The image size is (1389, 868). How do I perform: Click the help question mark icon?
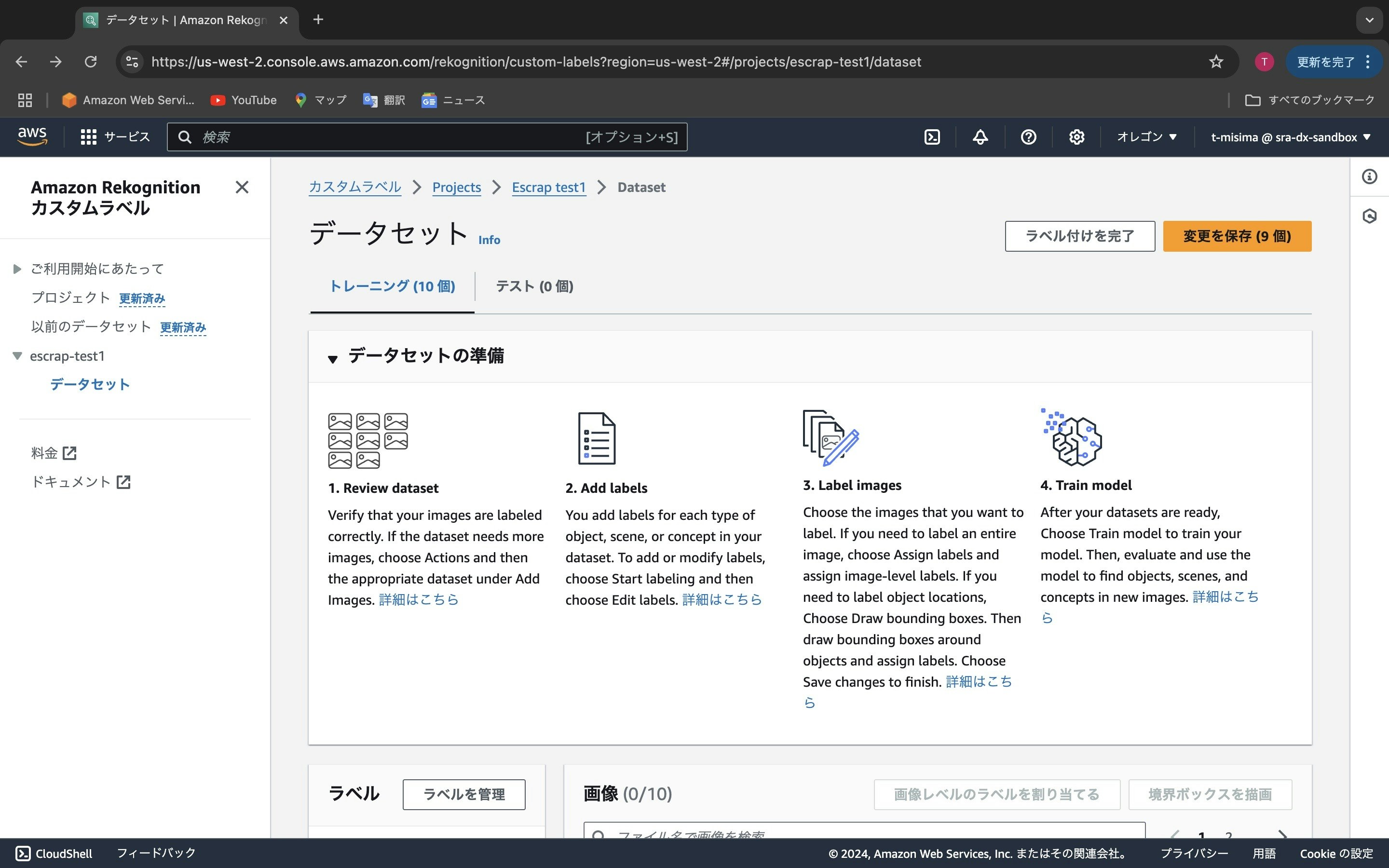pos(1028,137)
